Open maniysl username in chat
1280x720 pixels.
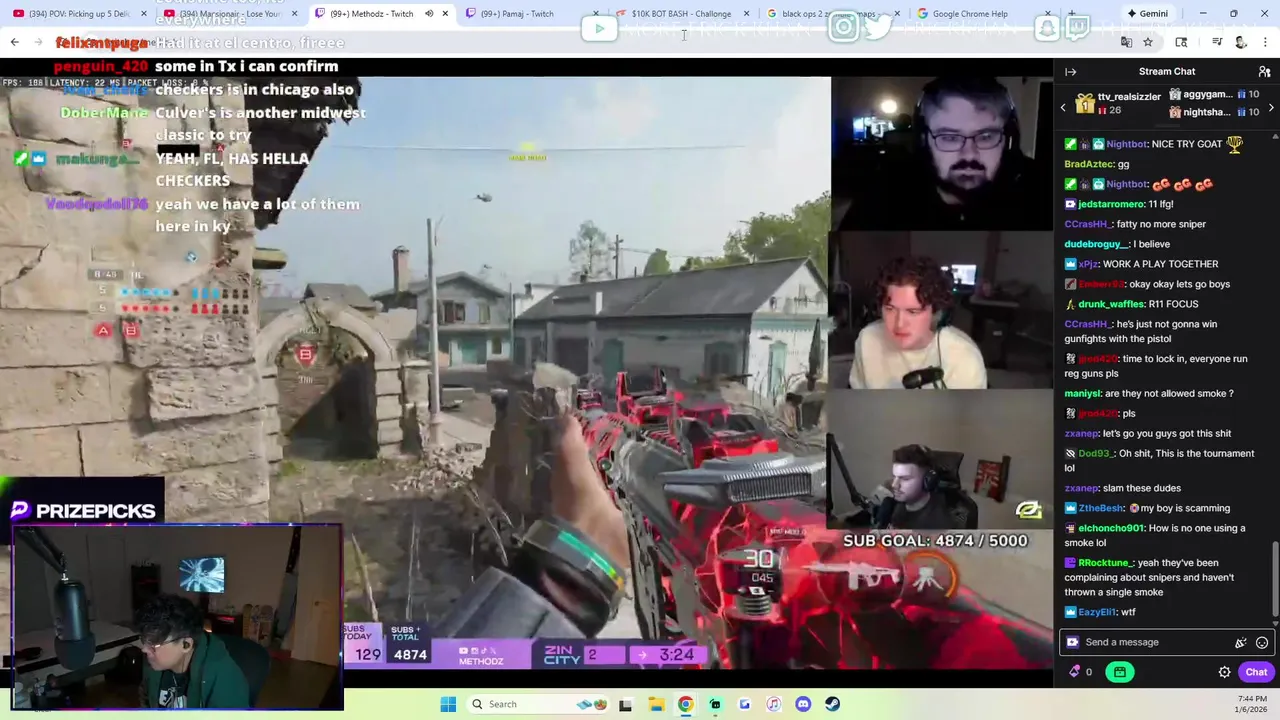click(x=1081, y=394)
